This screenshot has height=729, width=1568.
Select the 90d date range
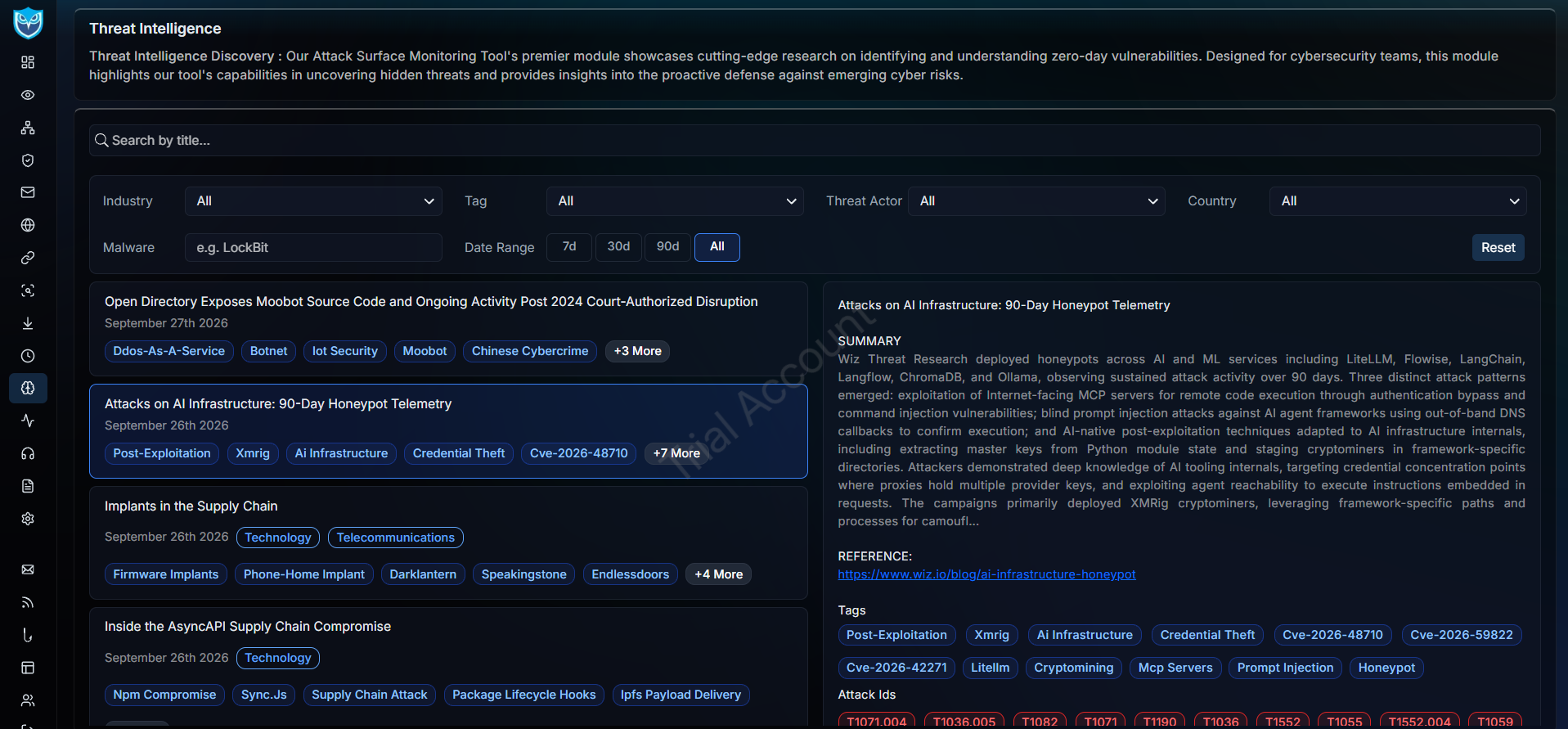667,246
